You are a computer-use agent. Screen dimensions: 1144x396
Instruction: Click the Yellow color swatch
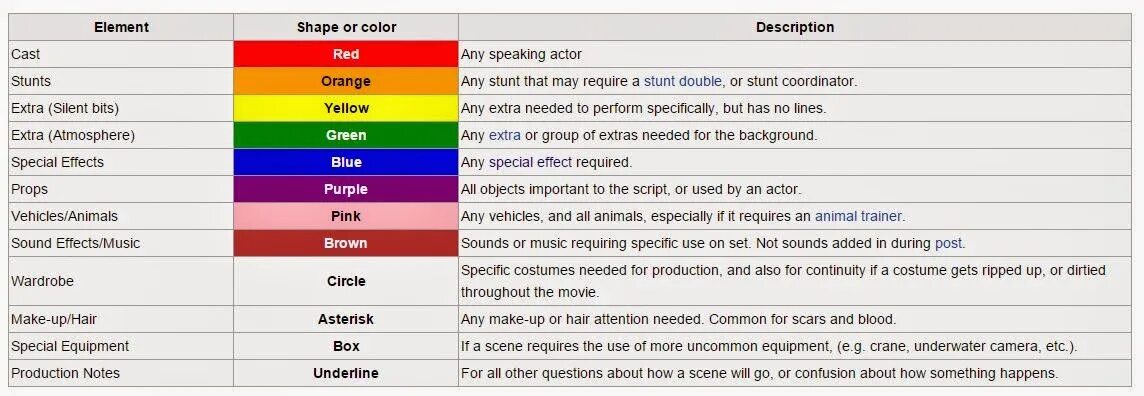[x=346, y=108]
